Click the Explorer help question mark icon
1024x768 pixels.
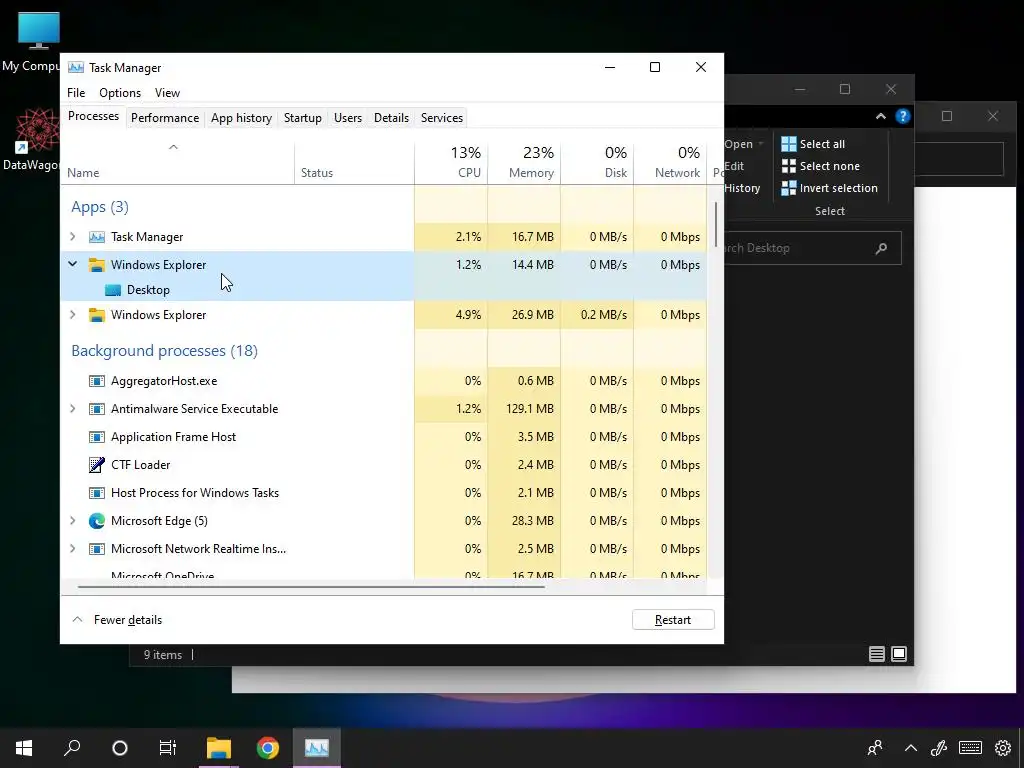[903, 116]
